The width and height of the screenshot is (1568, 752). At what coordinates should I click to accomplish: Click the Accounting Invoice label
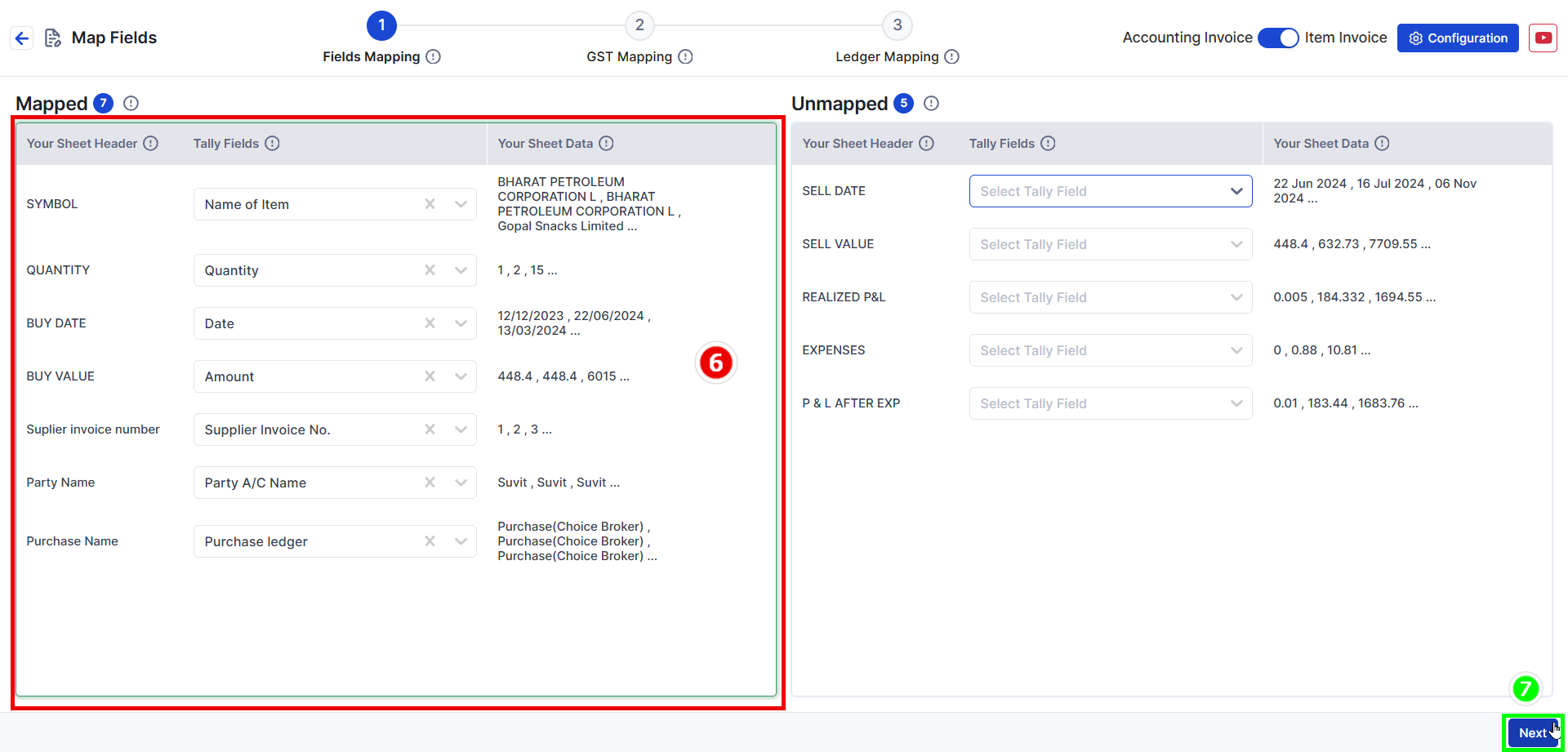coord(1187,38)
